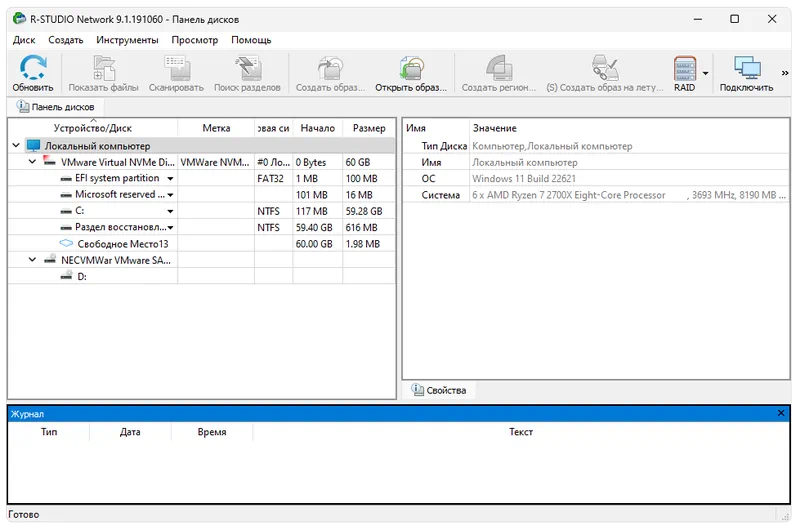The height and width of the screenshot is (530, 800).
Task: Click the R-STUDIO app icon in title bar
Action: (x=19, y=19)
